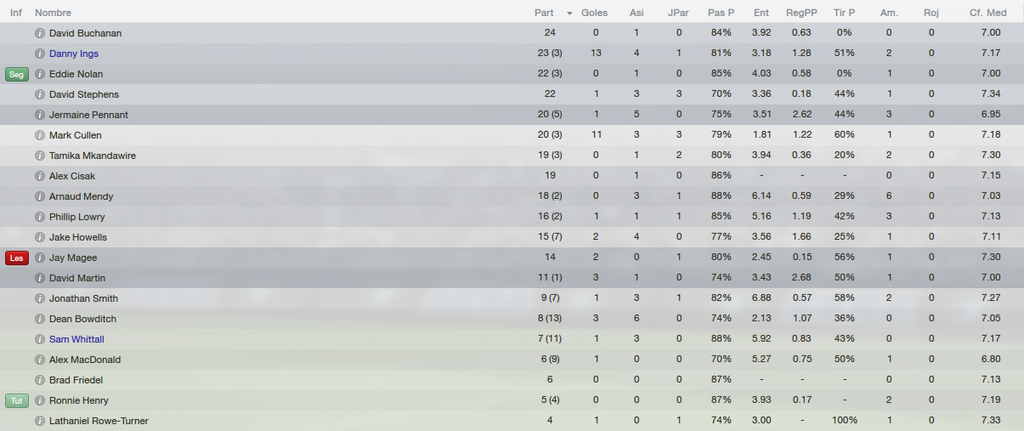Click the info icon for Alex Cisak
Screen dimensions: 1024x431
coord(40,176)
